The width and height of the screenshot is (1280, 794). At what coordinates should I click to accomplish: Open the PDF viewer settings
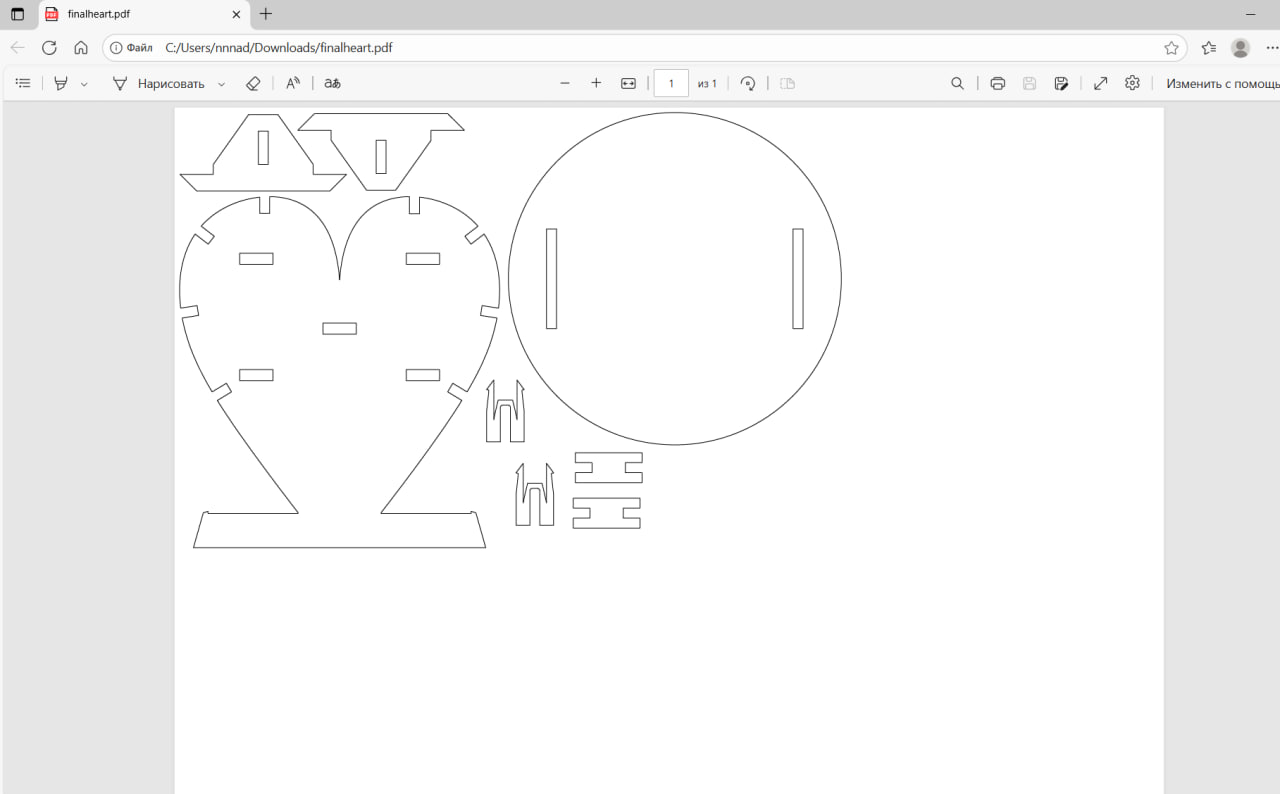click(1132, 83)
